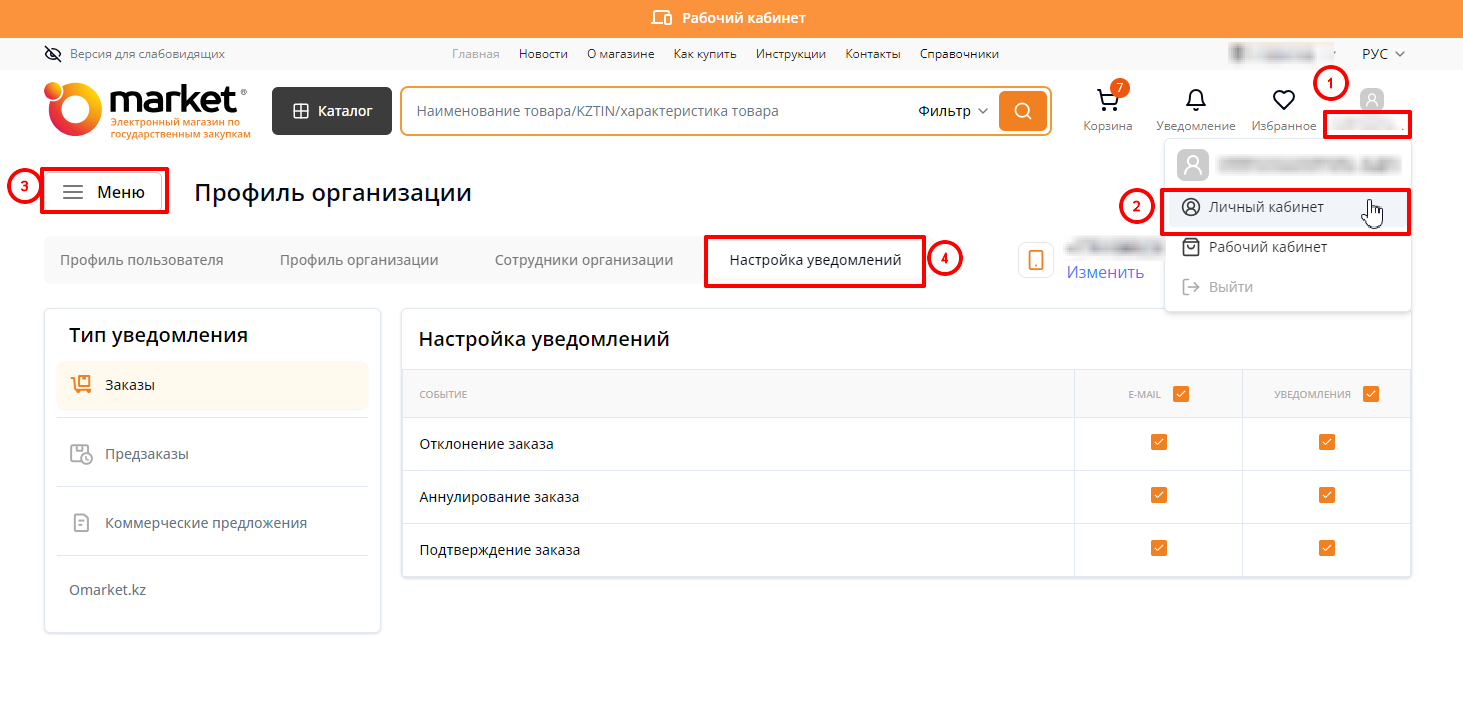Click the phone icon beside Изменить
Screen dimensions: 1463x703
coord(1035,260)
